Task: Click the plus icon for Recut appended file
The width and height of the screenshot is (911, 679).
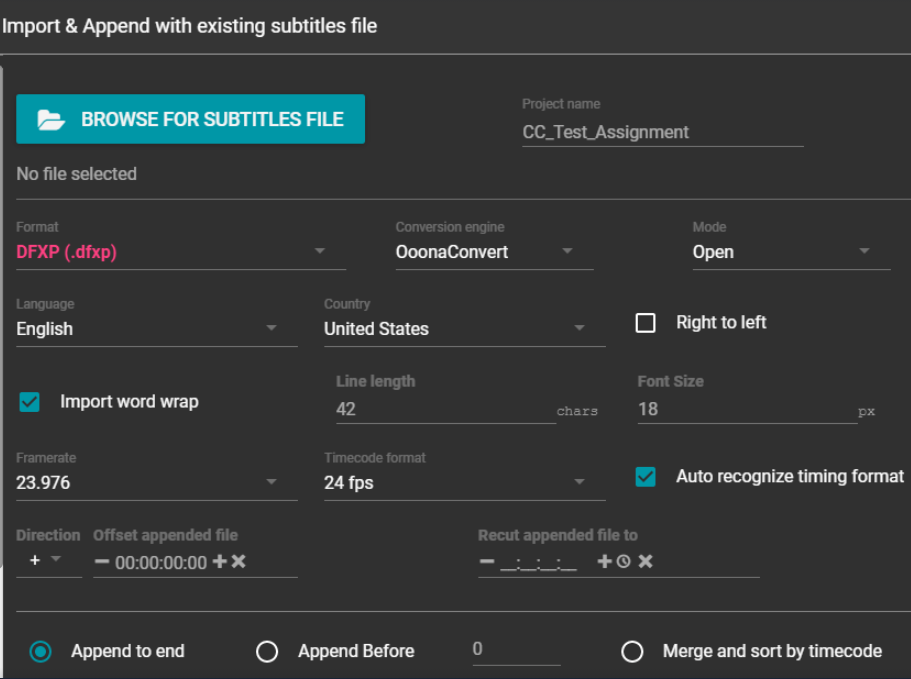Action: point(604,562)
